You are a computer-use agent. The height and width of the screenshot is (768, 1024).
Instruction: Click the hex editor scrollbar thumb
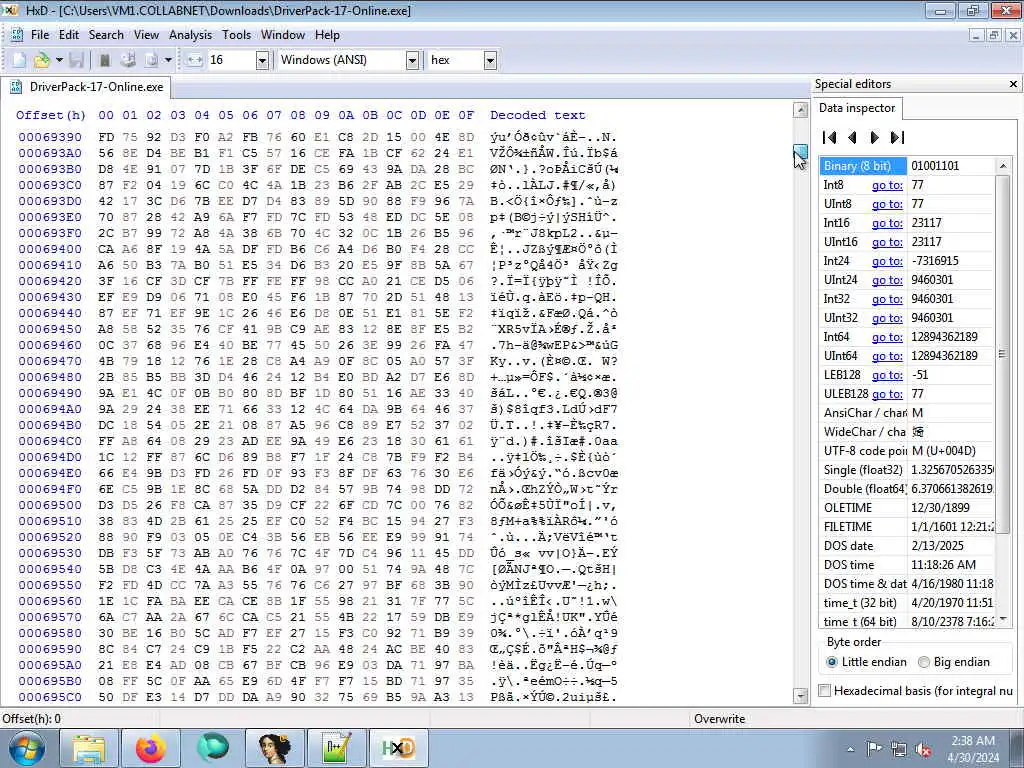[x=800, y=152]
